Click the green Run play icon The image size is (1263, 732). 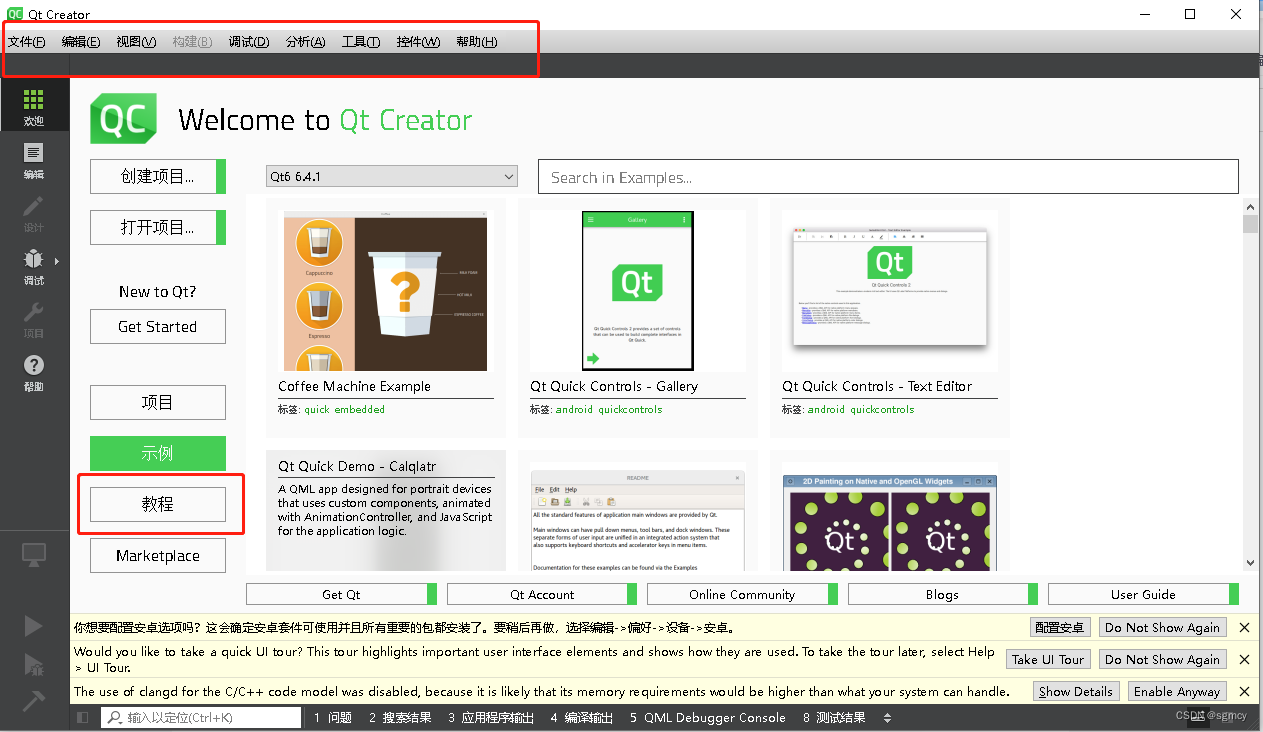tap(34, 625)
